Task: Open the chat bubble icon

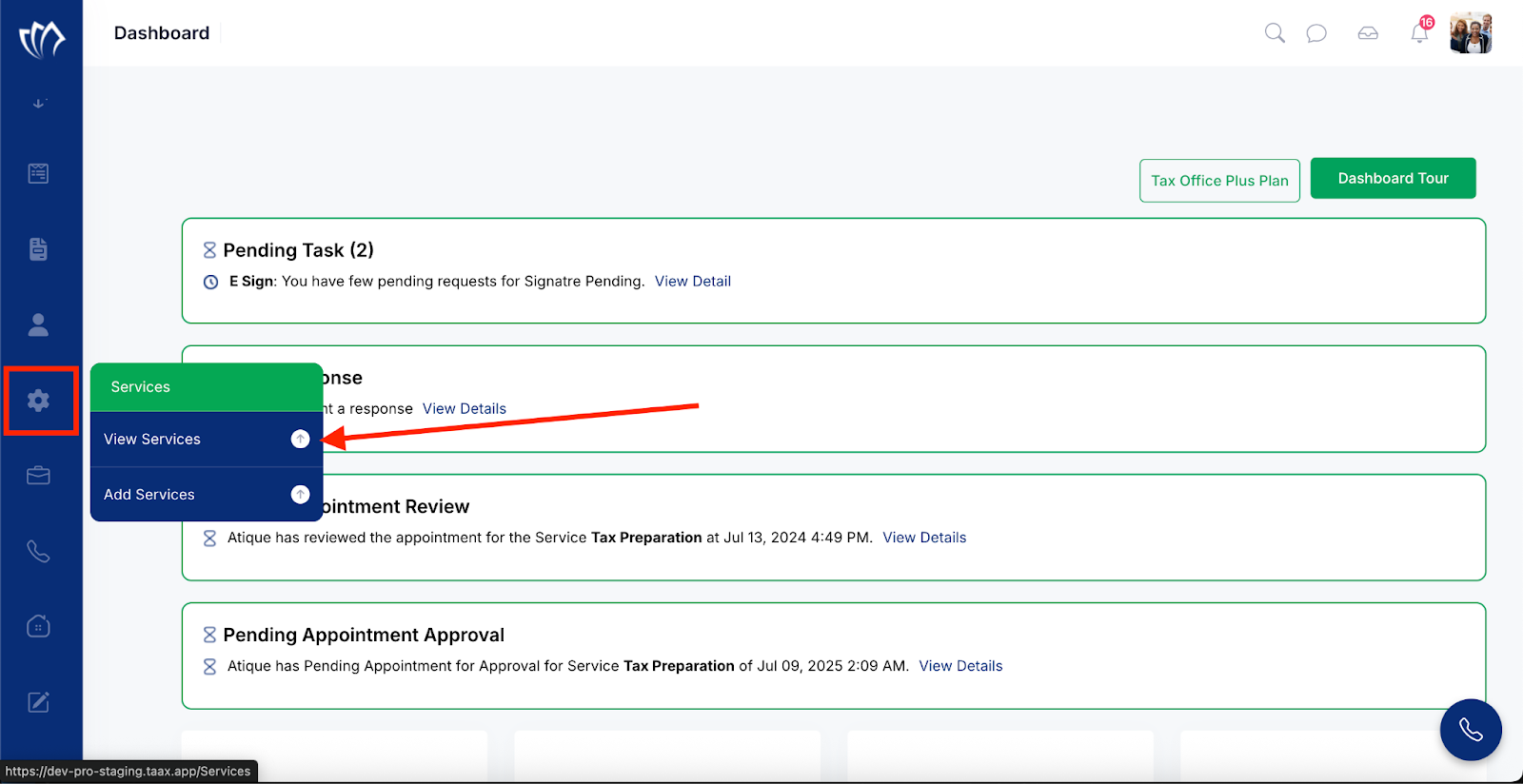Action: click(1316, 34)
